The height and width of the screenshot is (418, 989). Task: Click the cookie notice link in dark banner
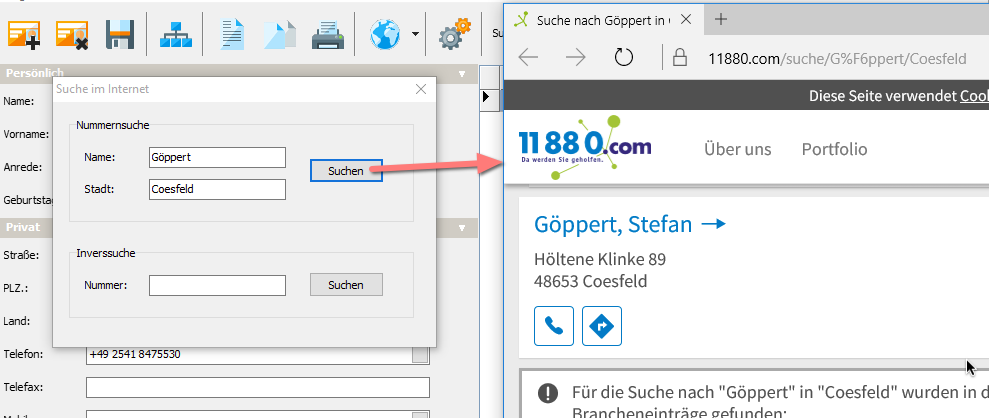pos(974,96)
